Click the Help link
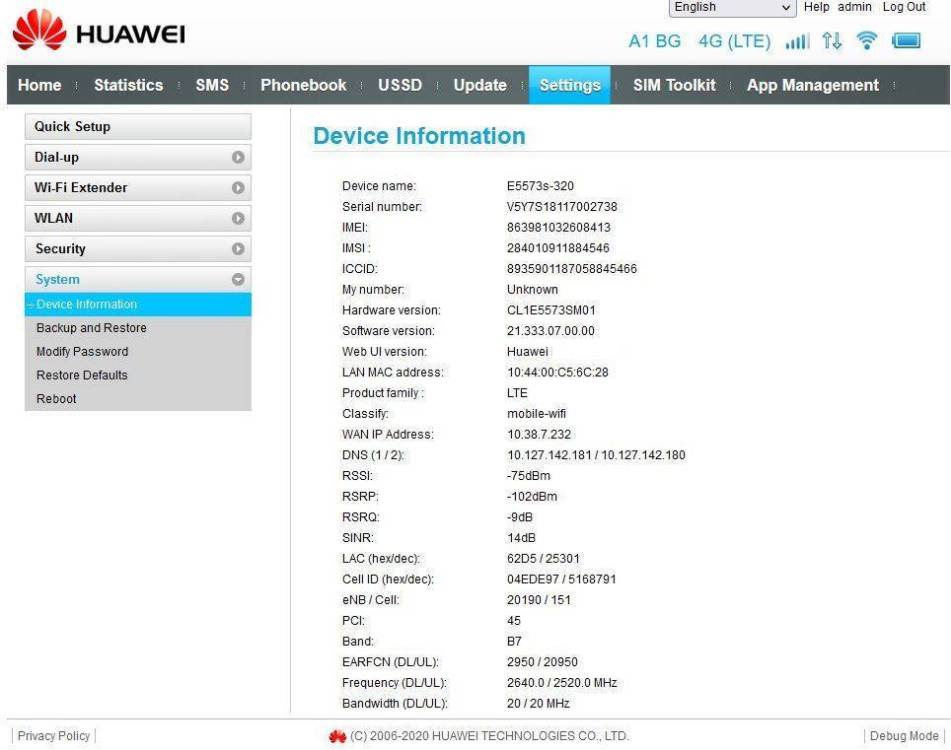 coord(816,7)
